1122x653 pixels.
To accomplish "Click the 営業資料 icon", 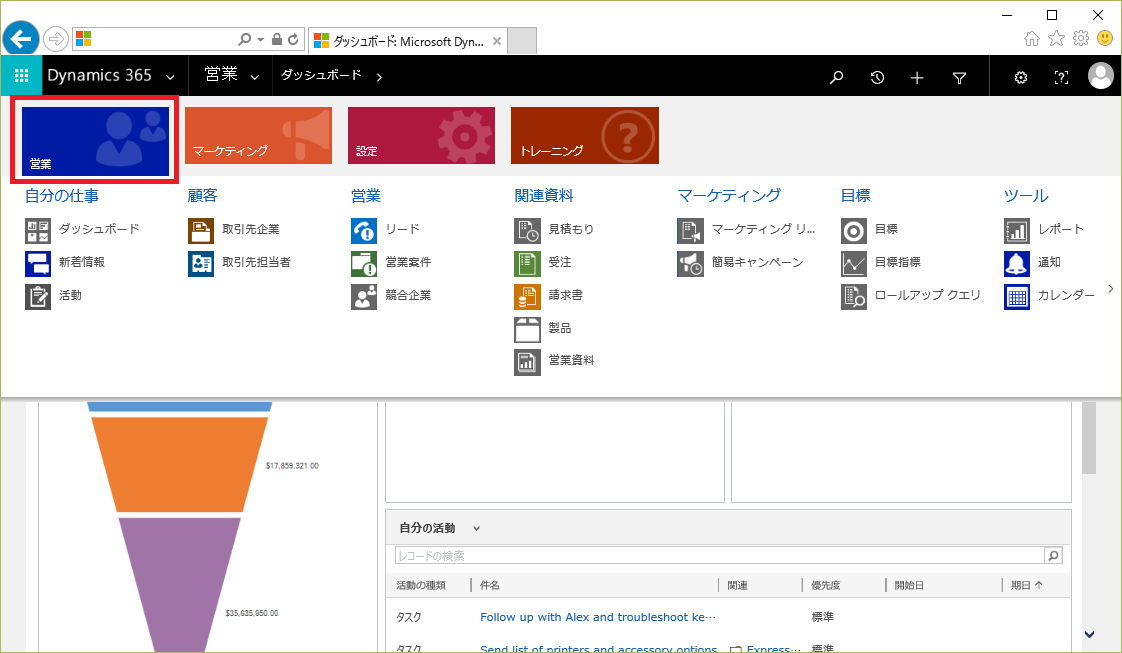I will (527, 363).
